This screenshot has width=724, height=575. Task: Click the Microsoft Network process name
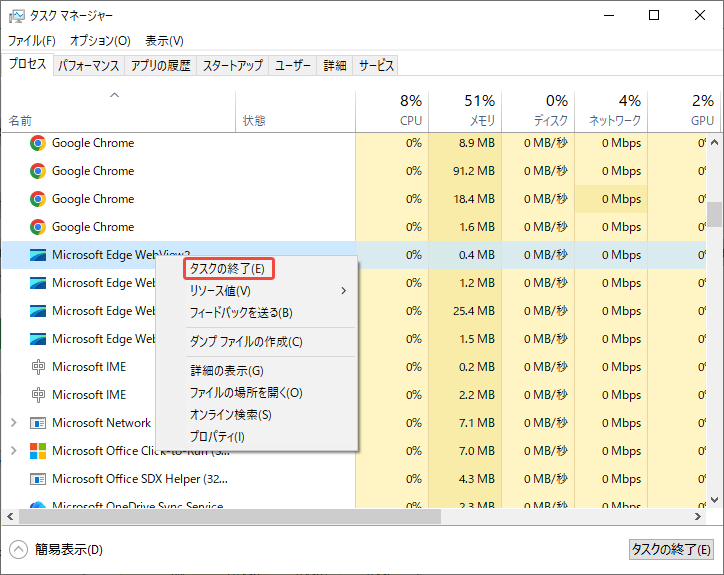(102, 423)
